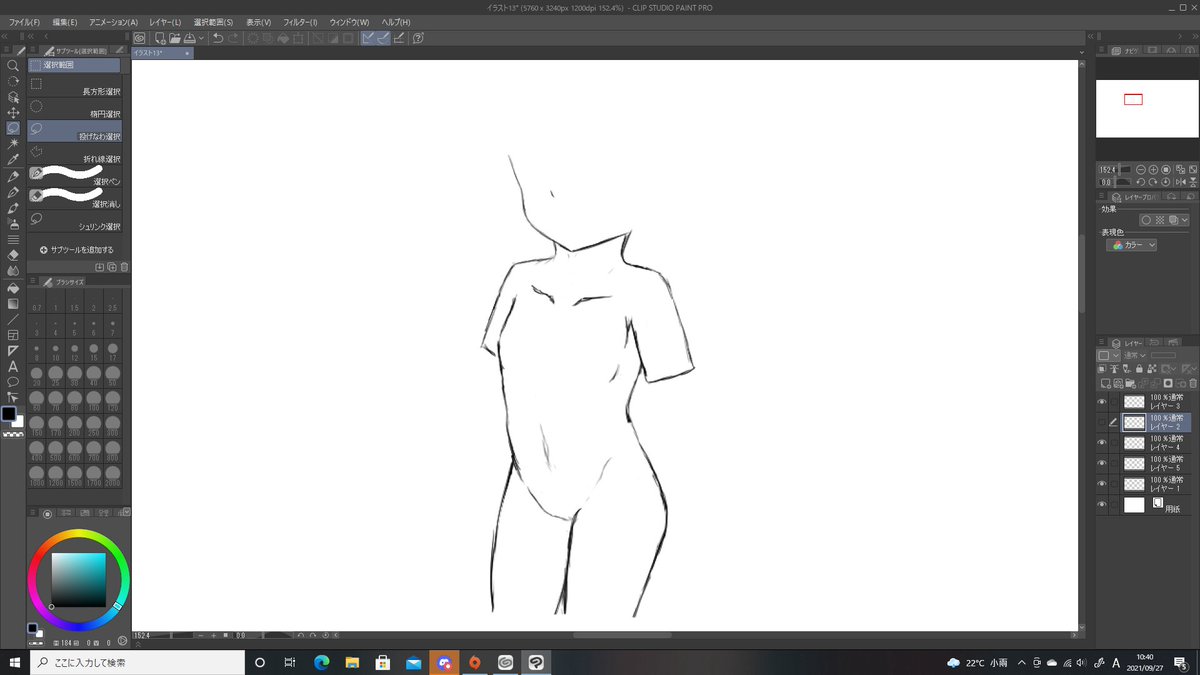Select the transparent color swatch
1200x675 pixels.
tap(13, 434)
